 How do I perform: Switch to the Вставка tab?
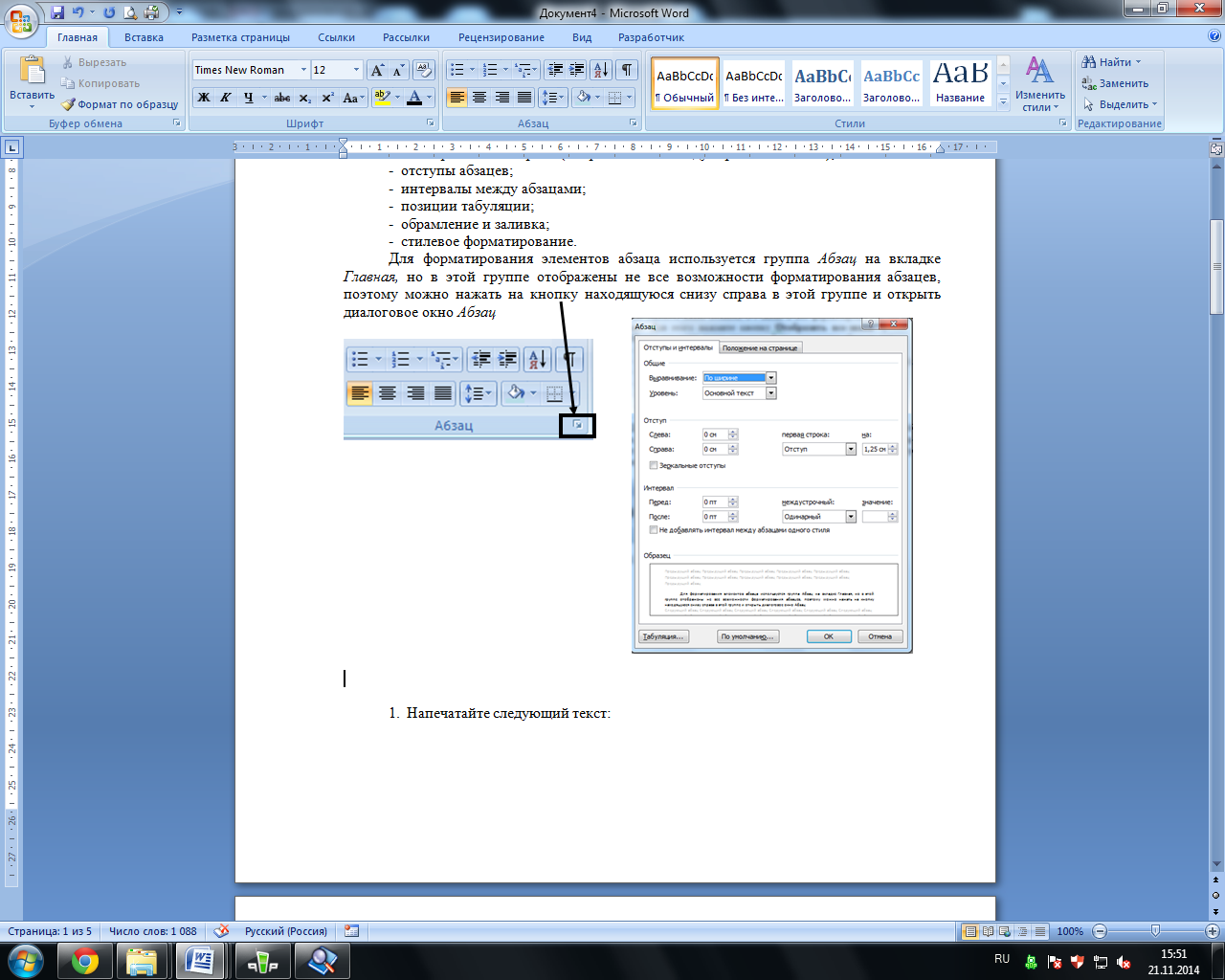tap(144, 37)
